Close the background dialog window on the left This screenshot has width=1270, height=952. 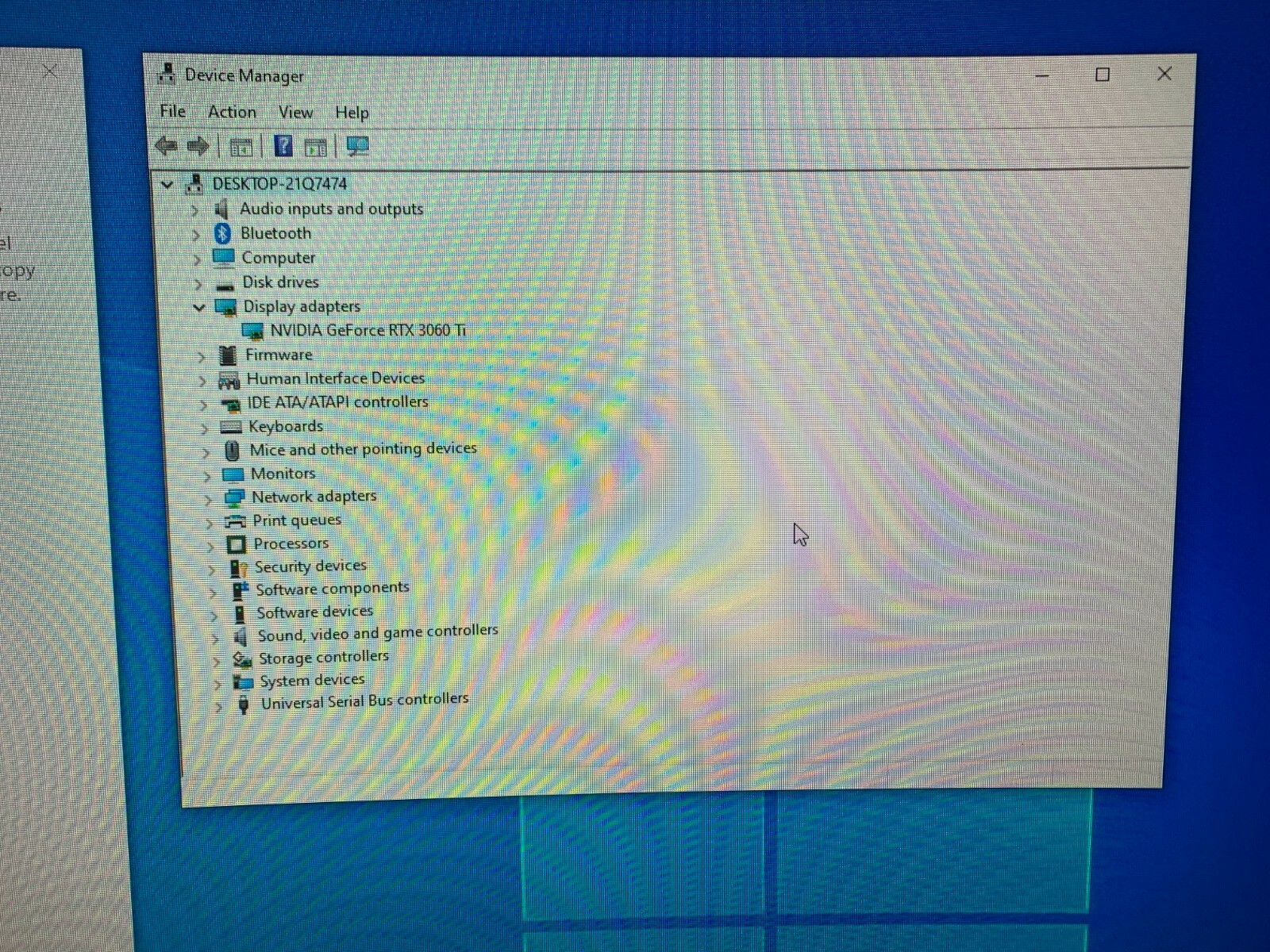[x=50, y=71]
